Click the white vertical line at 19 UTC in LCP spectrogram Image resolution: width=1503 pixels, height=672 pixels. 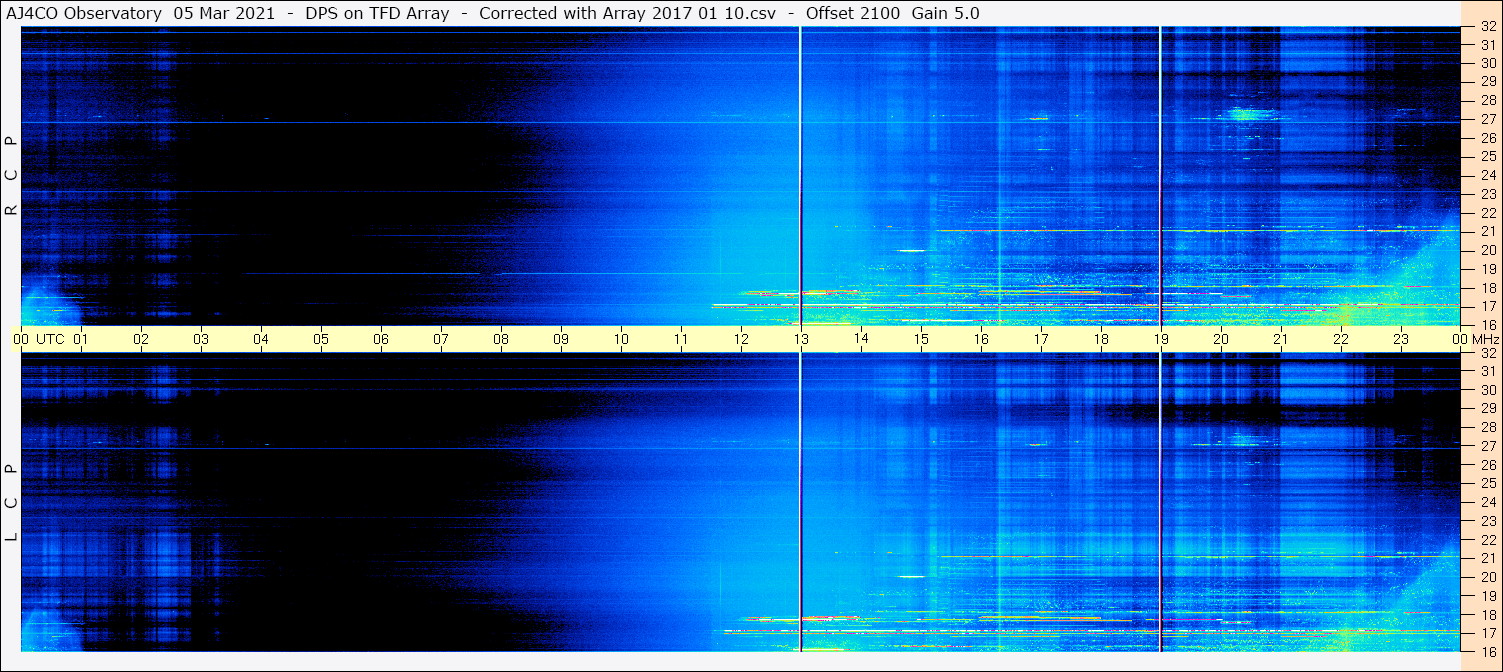[x=1160, y=502]
